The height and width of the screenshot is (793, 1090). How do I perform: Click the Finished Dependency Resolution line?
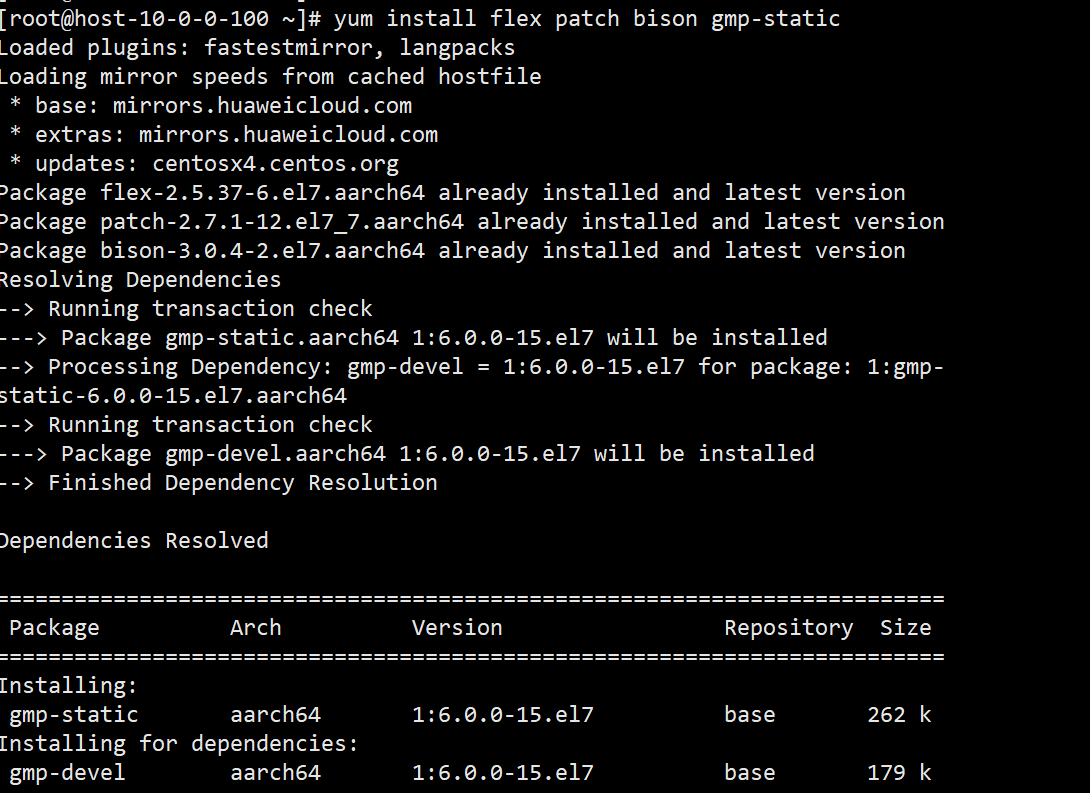point(219,483)
